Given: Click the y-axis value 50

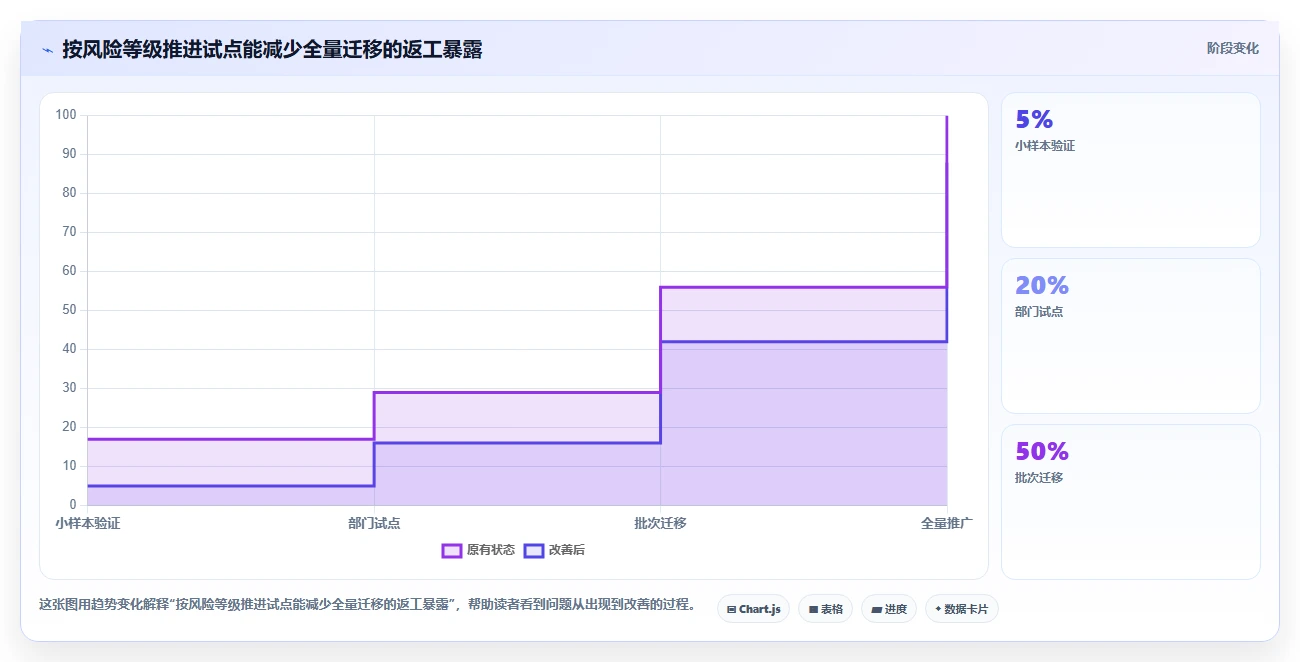Looking at the screenshot, I should [x=69, y=310].
